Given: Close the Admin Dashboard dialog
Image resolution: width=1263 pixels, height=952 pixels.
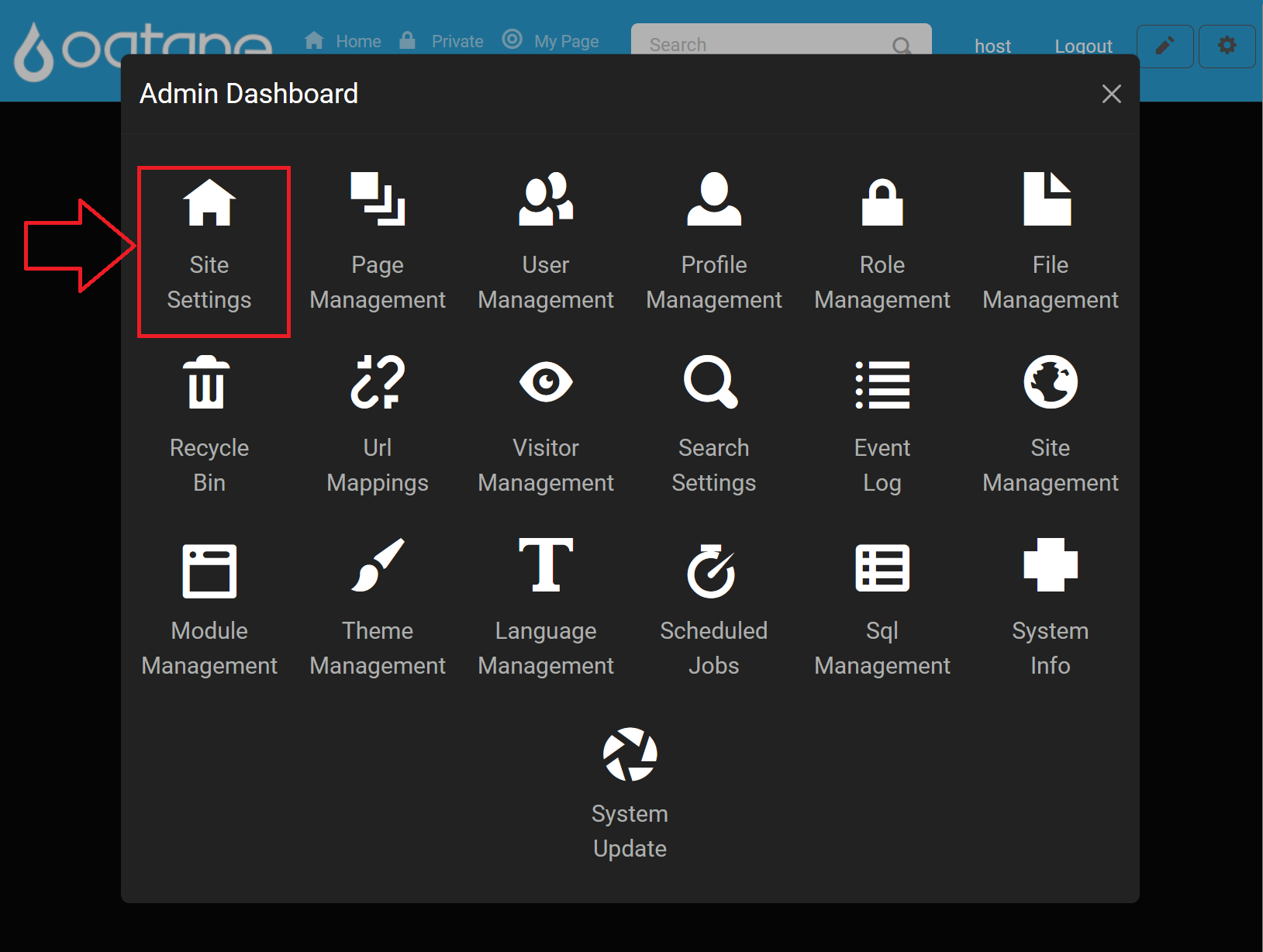Looking at the screenshot, I should coord(1112,94).
